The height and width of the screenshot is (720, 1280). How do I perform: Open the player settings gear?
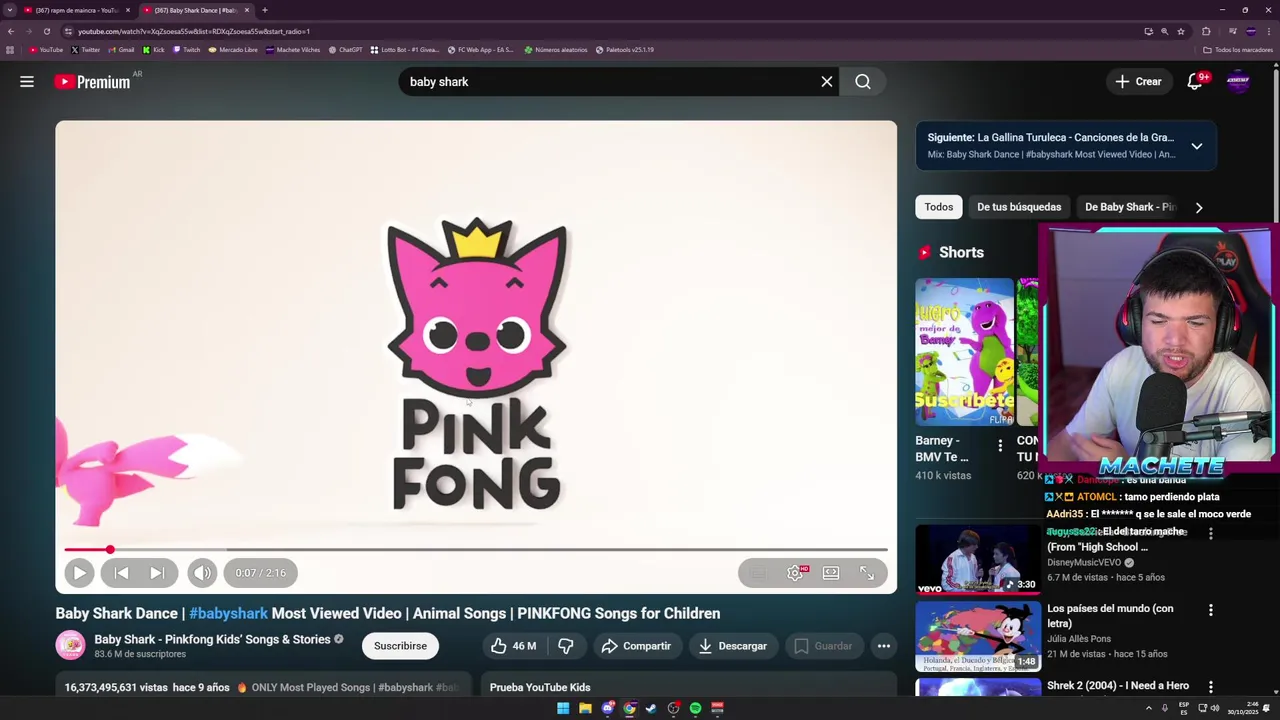tap(795, 573)
